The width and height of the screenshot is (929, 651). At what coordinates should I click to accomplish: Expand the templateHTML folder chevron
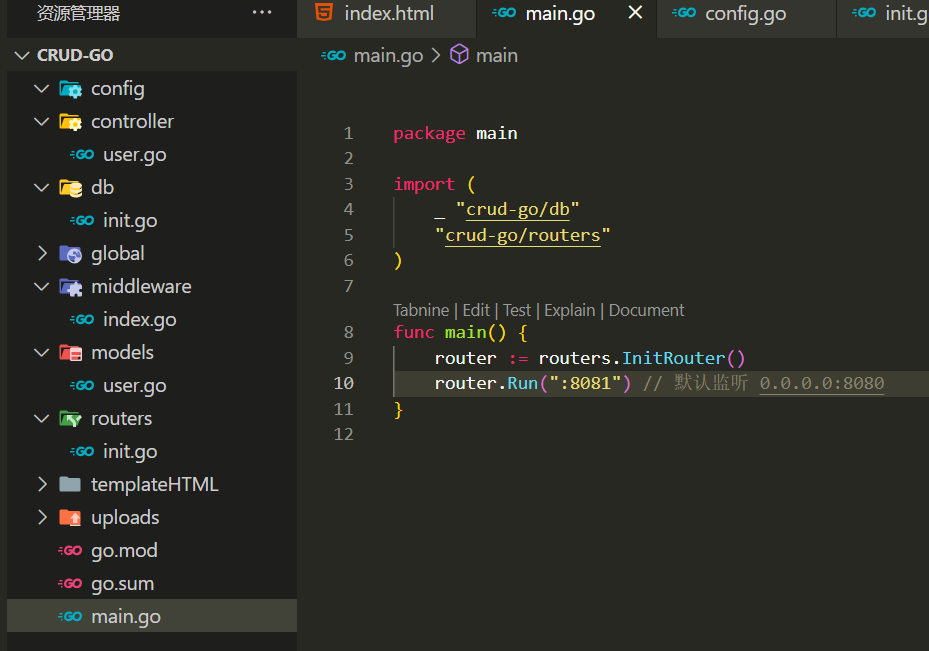pos(41,485)
